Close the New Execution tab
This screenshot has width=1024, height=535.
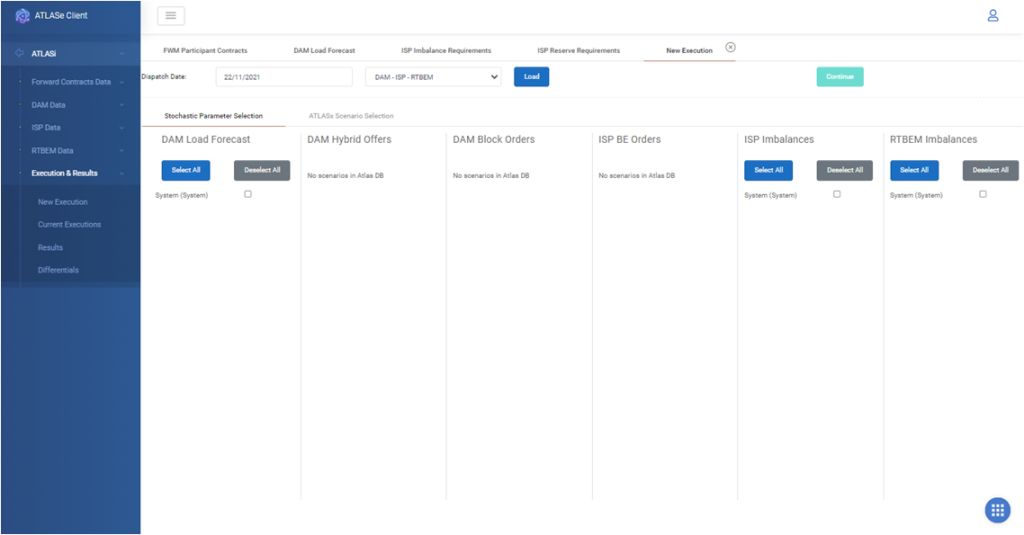pyautogui.click(x=730, y=47)
